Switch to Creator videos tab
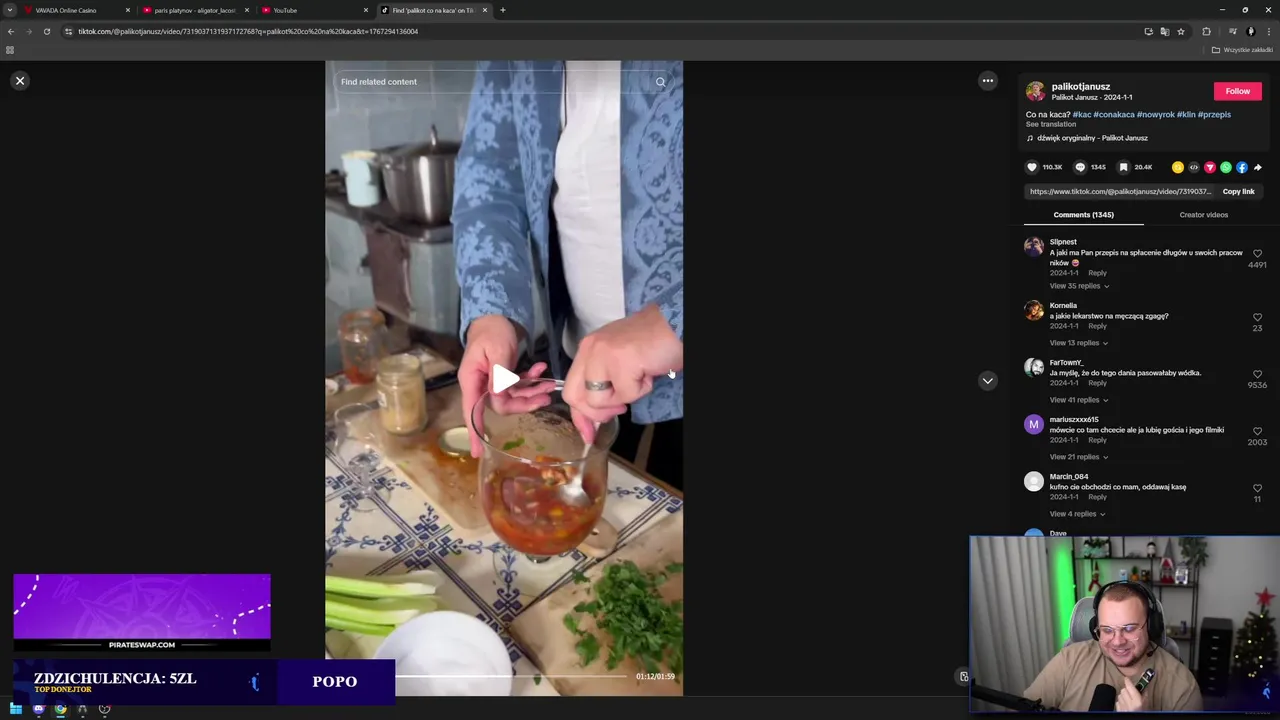This screenshot has width=1280, height=720. pyautogui.click(x=1203, y=215)
